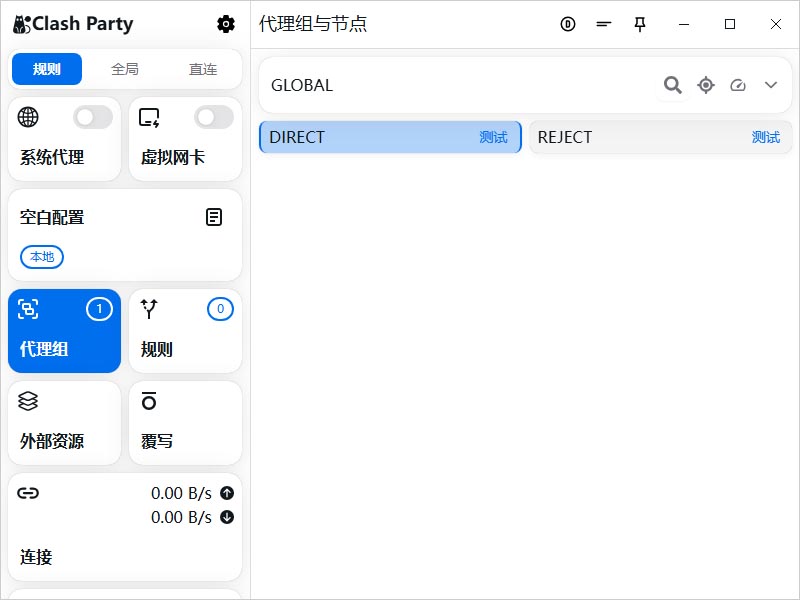This screenshot has width=800, height=600.
Task: Open the settings gear next to Clash Party
Action: (x=226, y=23)
